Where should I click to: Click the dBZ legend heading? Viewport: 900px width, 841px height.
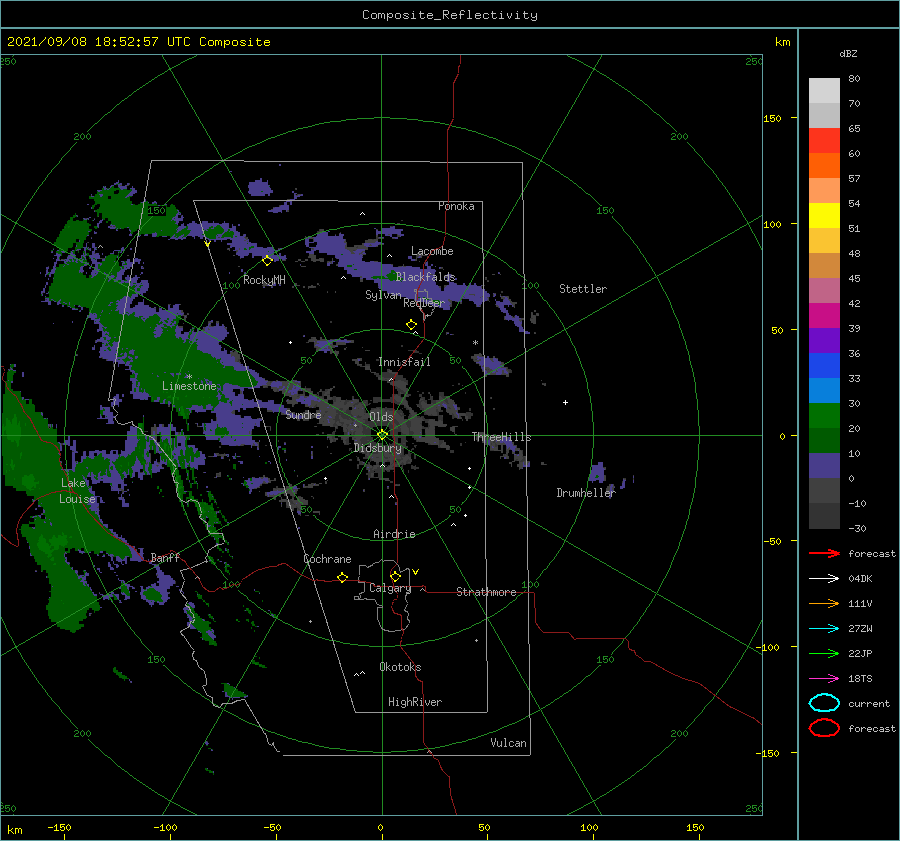[848, 53]
